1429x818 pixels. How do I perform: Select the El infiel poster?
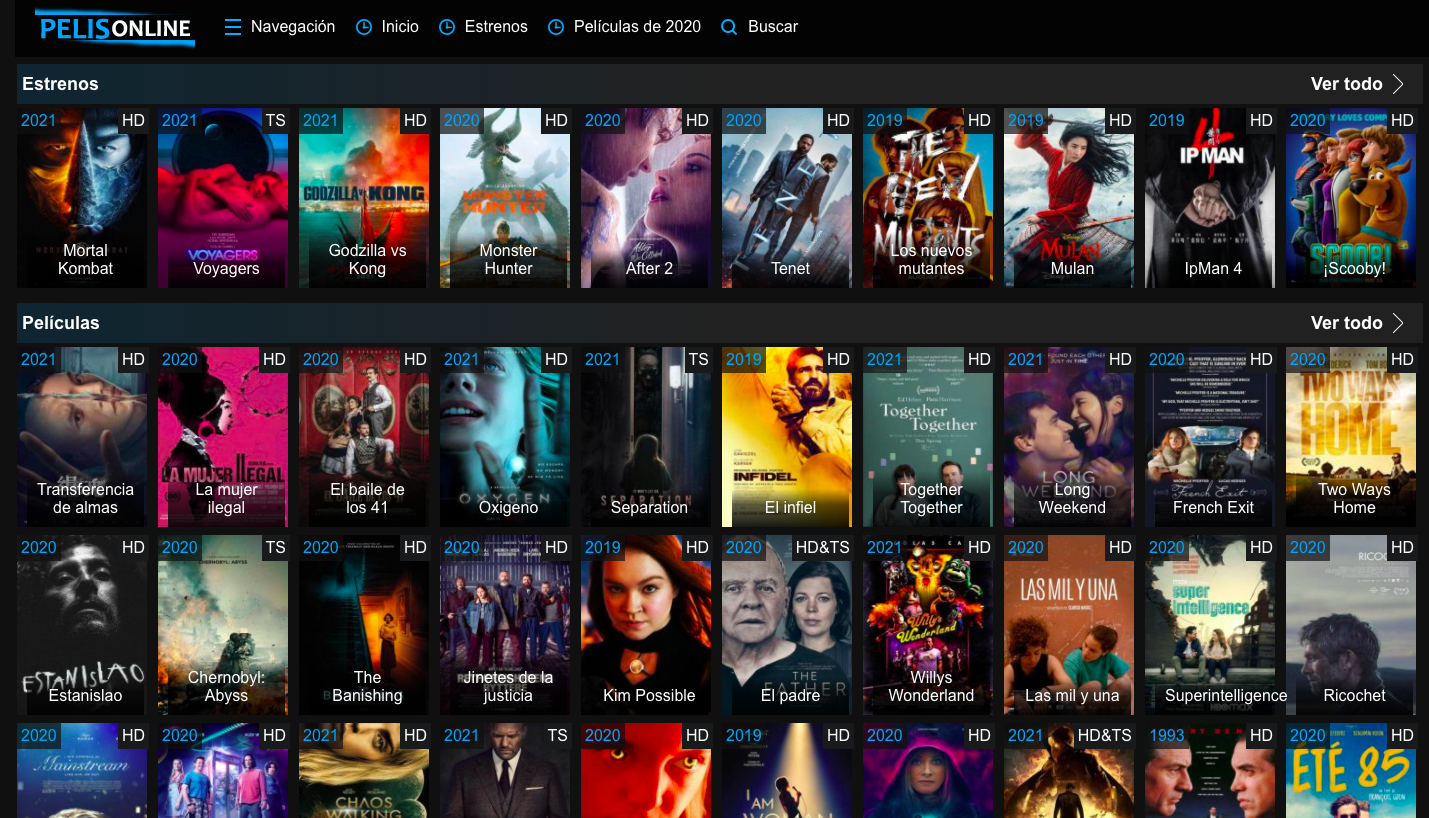[x=787, y=437]
